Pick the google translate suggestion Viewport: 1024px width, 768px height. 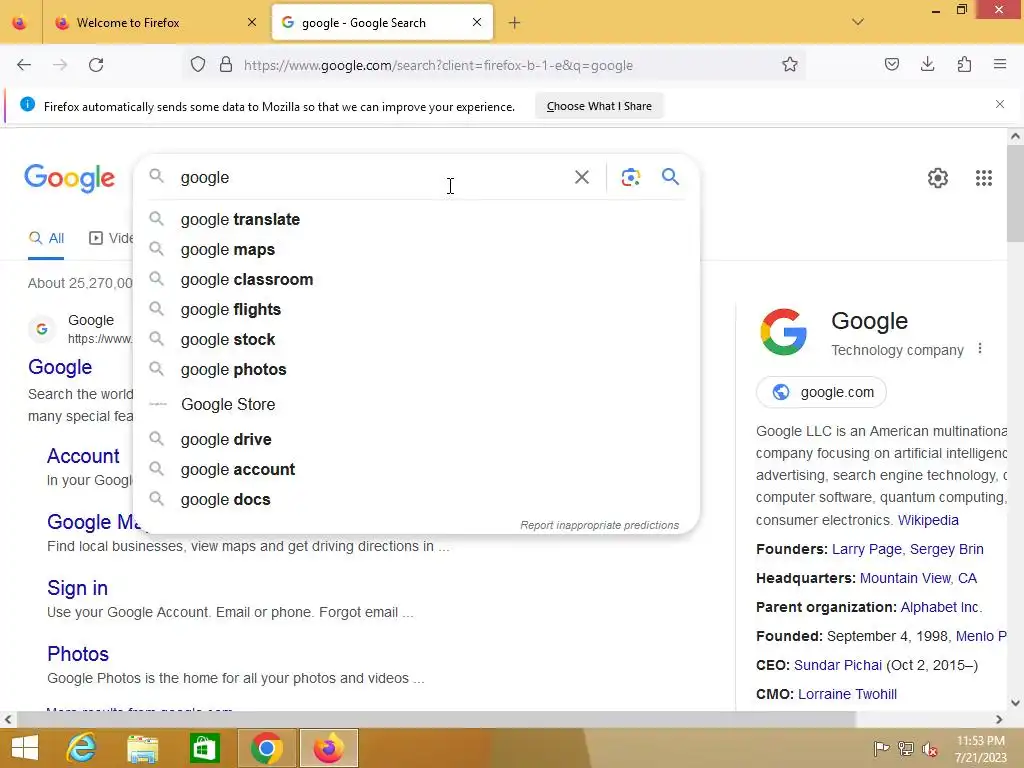click(x=416, y=219)
